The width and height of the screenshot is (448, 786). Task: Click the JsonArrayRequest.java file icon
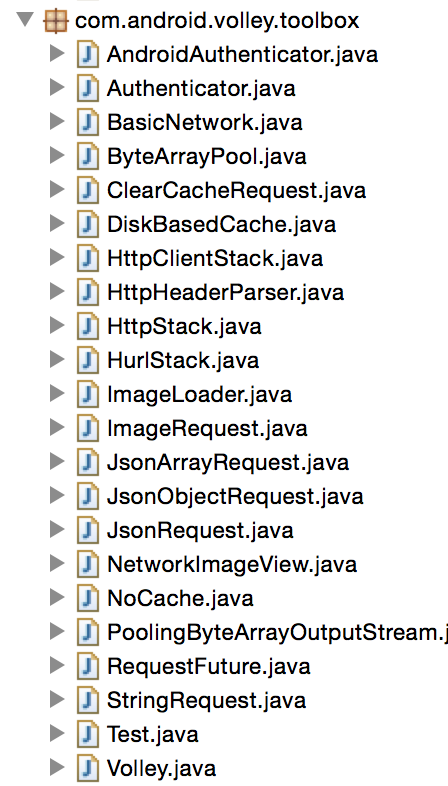88,464
